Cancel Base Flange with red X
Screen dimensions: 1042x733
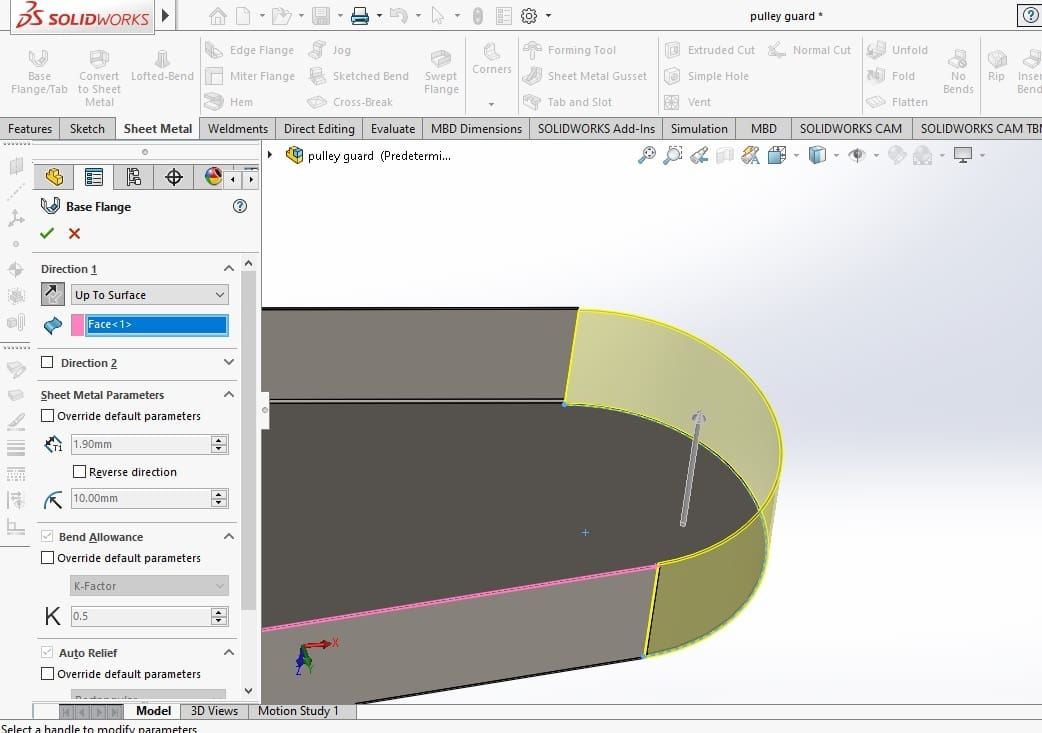coord(74,233)
